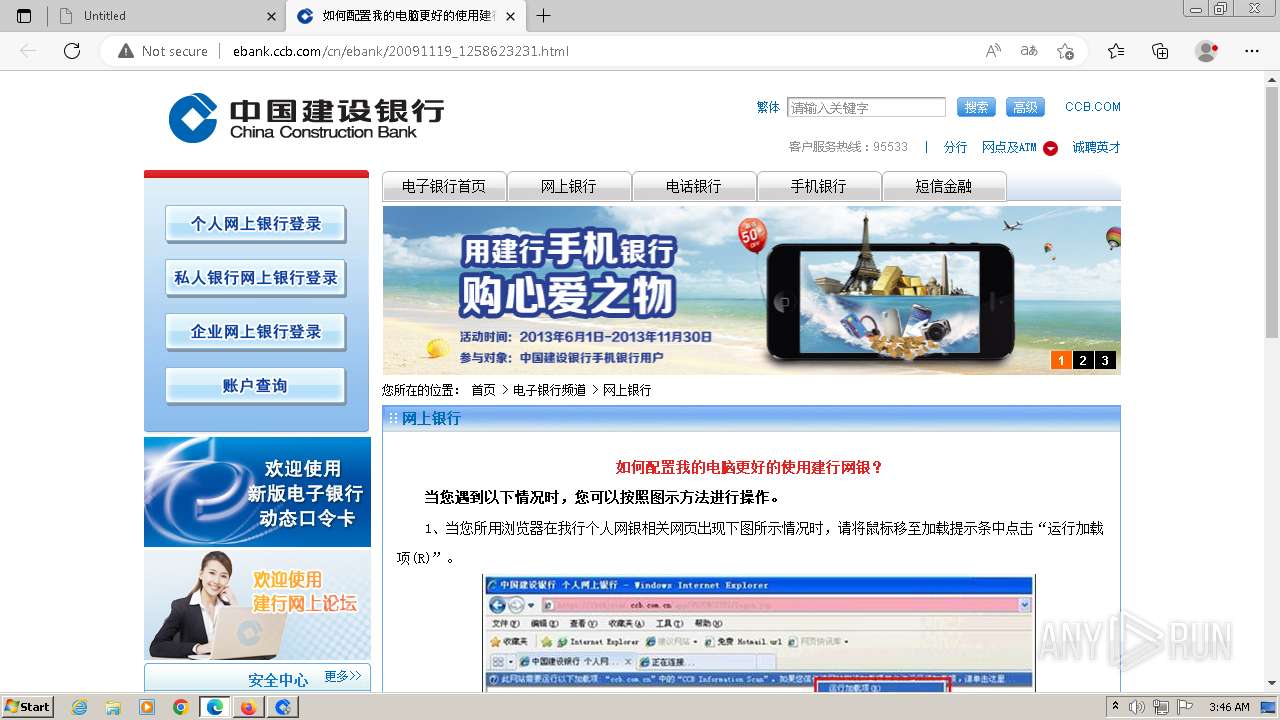Click the 账户查询 button

[256, 386]
